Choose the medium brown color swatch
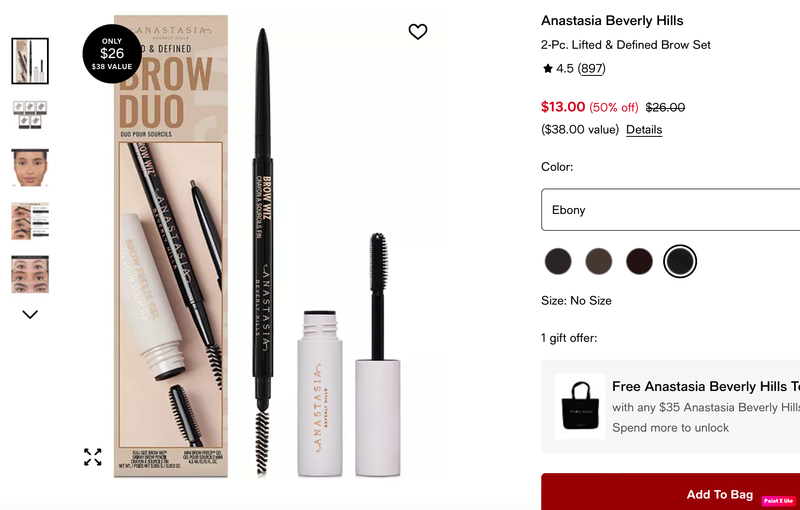This screenshot has height=510, width=800. (598, 261)
